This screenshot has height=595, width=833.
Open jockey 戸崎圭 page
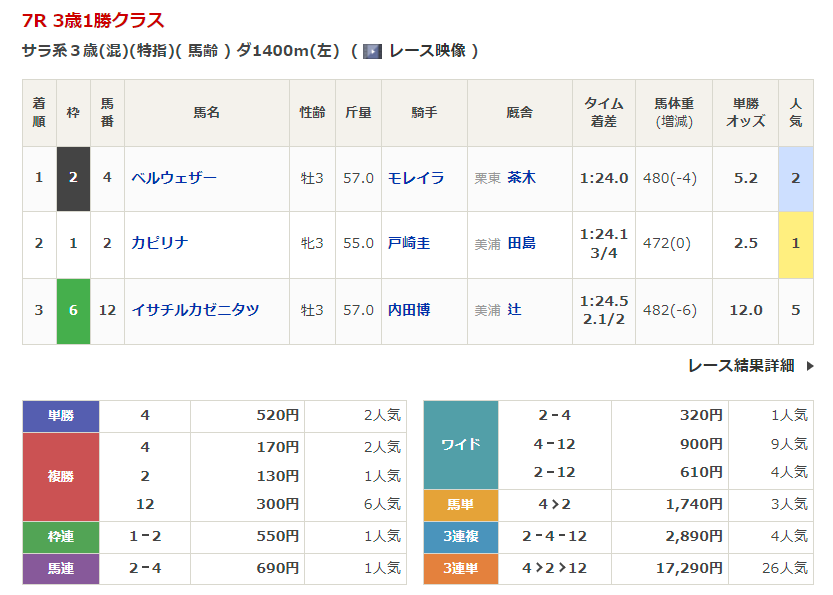click(x=409, y=243)
